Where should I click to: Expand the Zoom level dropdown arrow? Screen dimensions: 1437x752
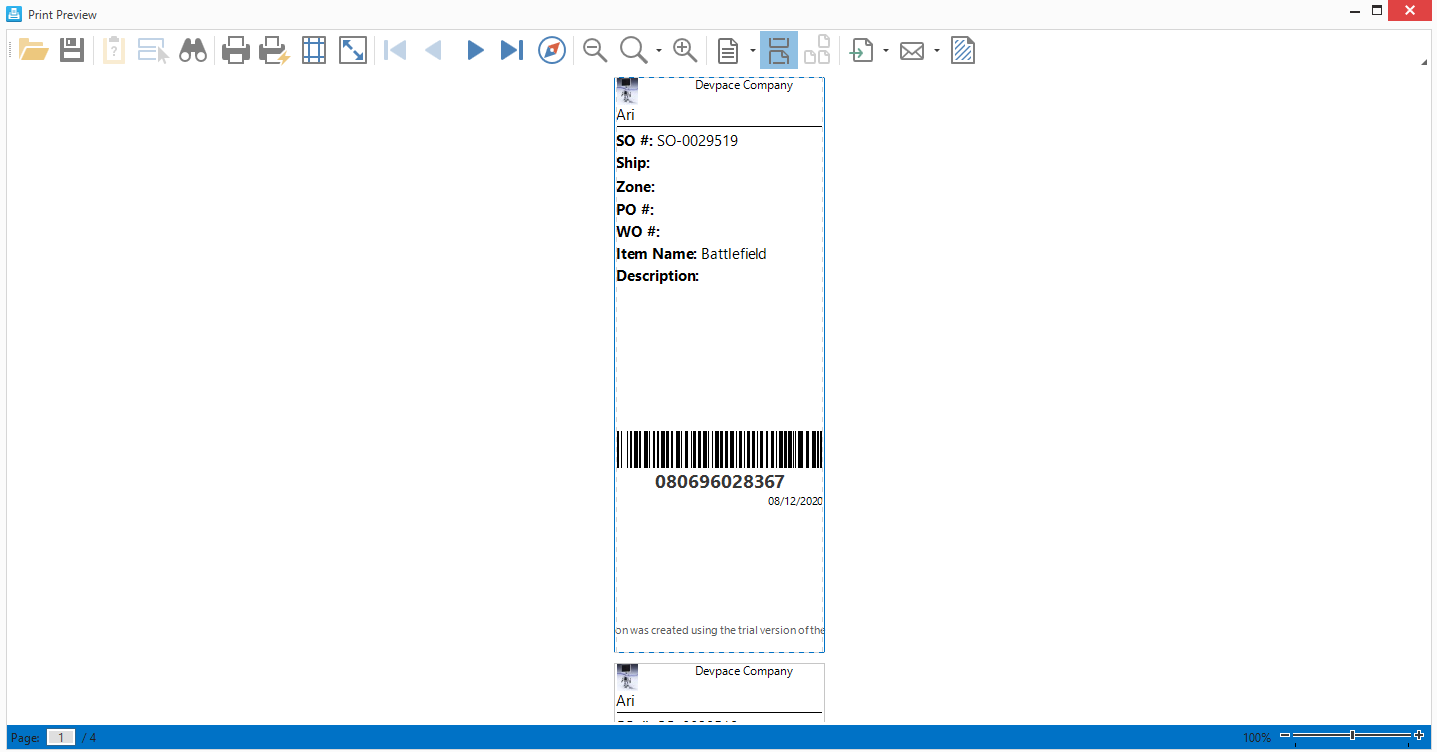[x=659, y=50]
